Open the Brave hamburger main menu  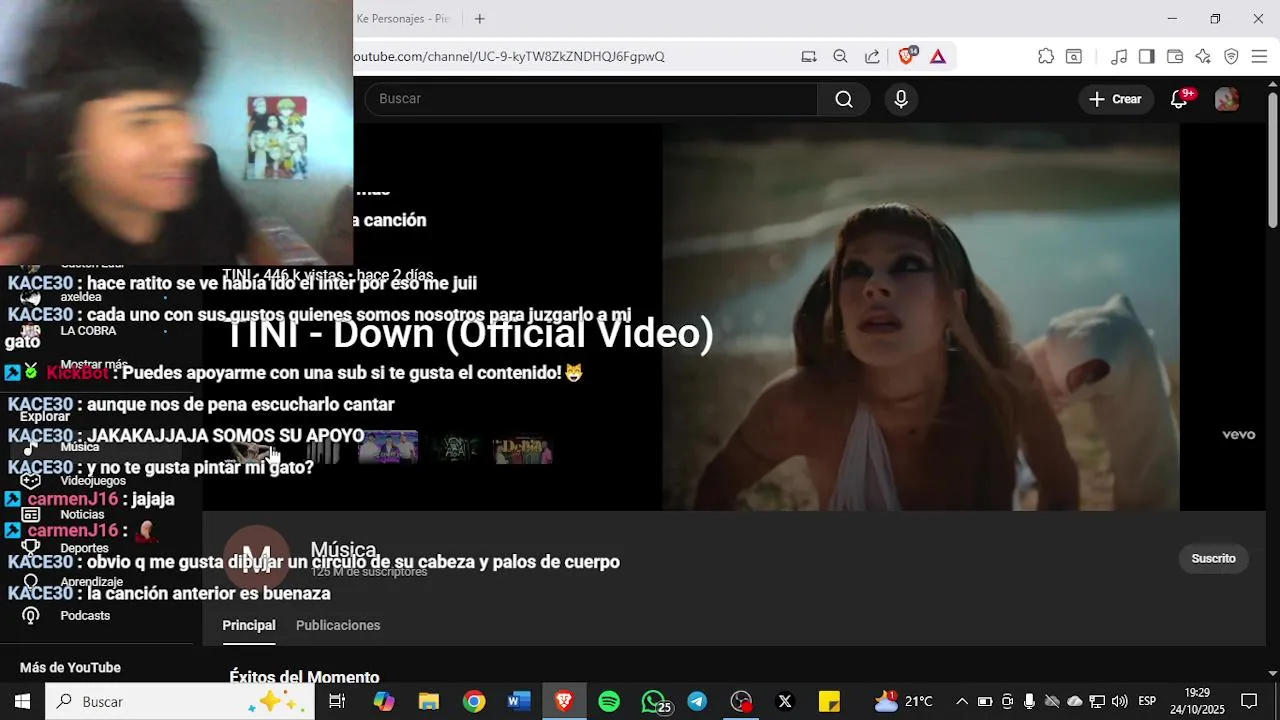click(1259, 57)
